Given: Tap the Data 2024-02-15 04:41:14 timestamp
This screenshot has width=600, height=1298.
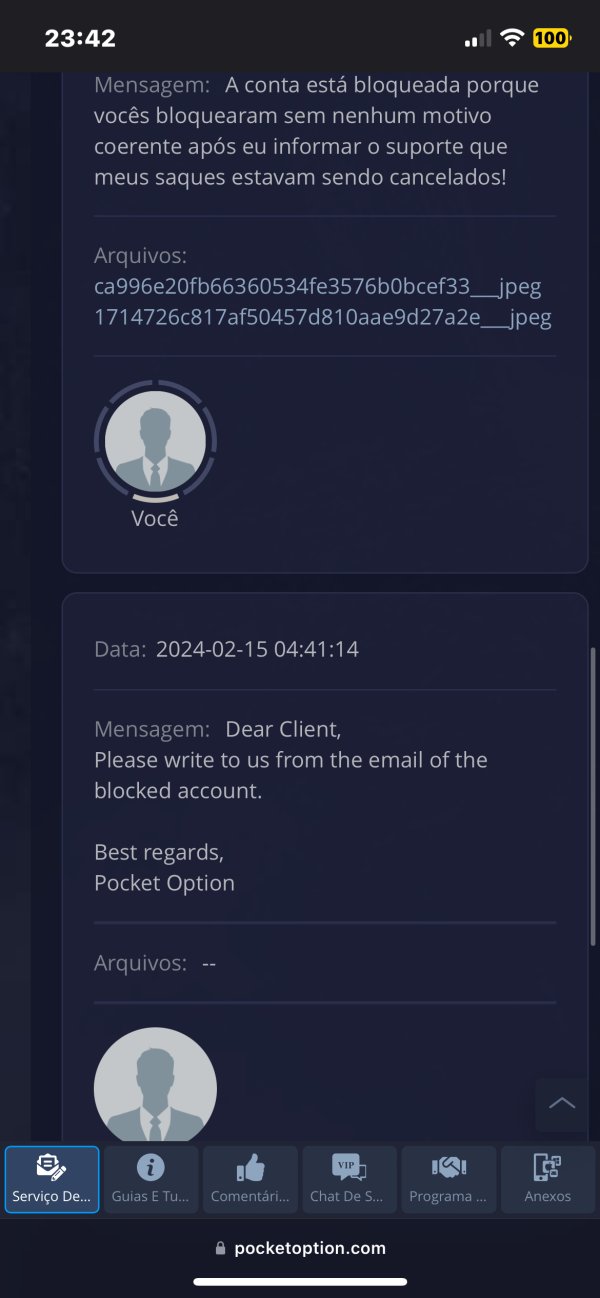Looking at the screenshot, I should tap(226, 649).
